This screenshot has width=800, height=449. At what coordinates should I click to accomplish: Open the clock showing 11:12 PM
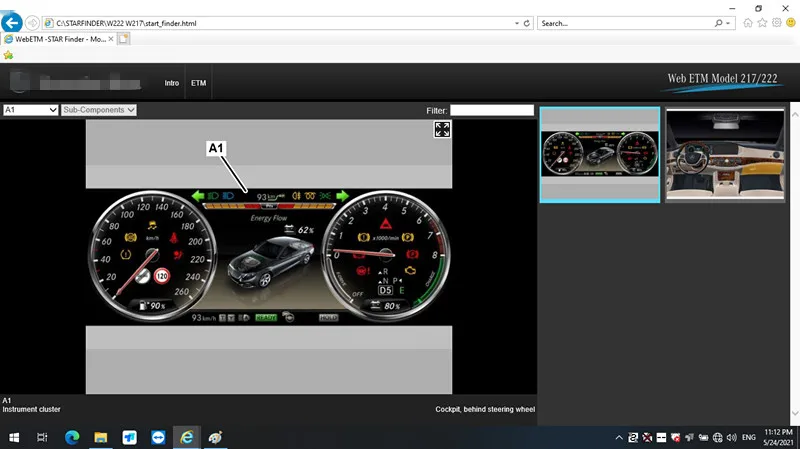click(x=779, y=437)
